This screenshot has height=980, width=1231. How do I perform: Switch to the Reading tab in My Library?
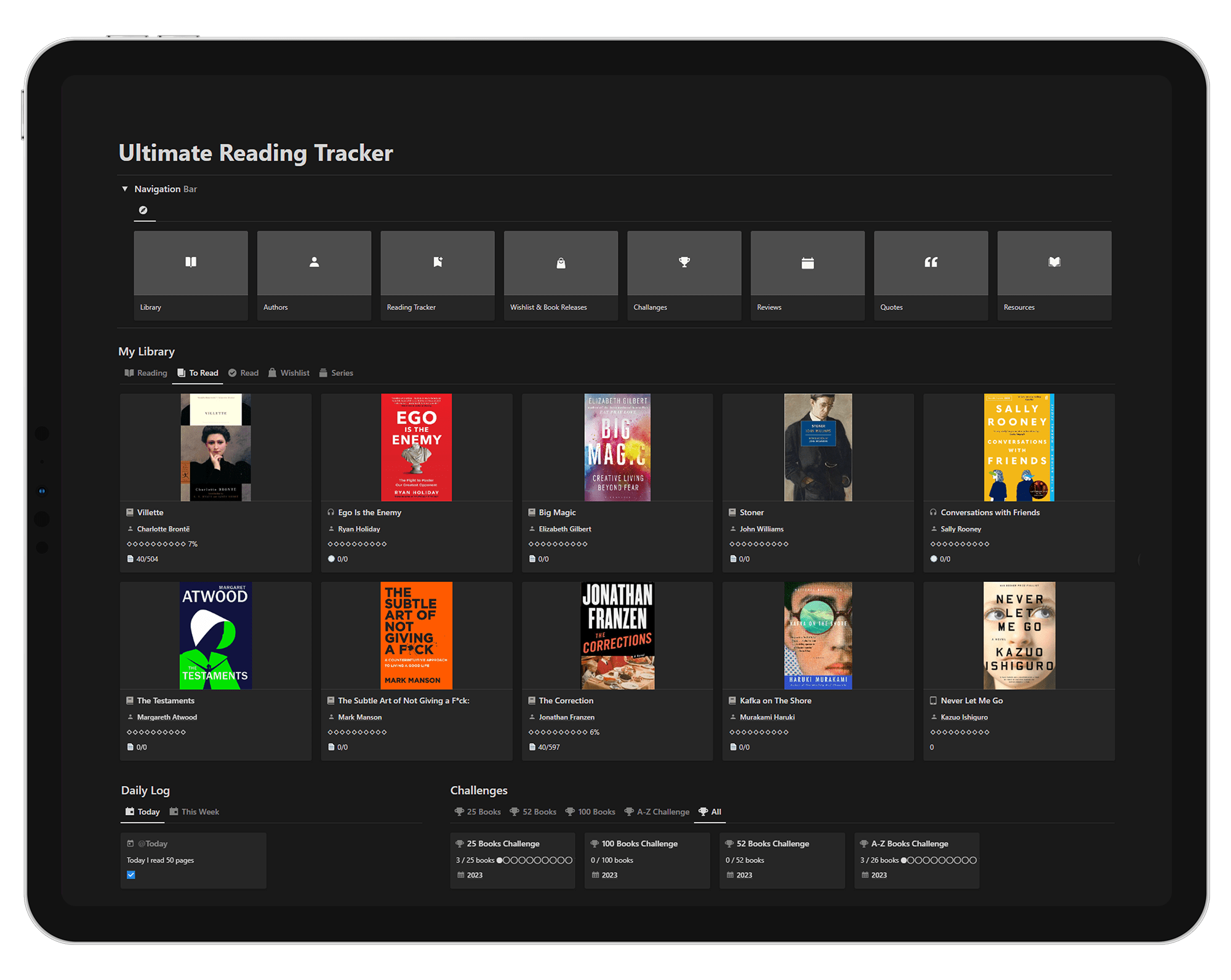145,373
